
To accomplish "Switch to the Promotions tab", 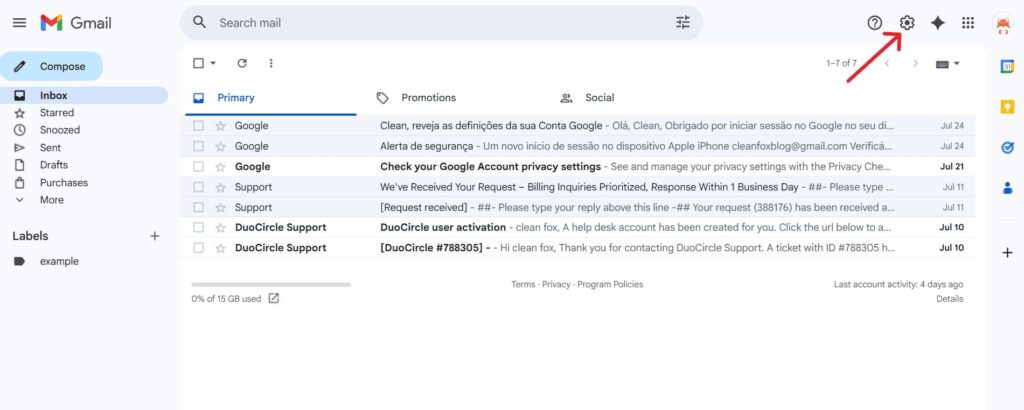I will [428, 98].
